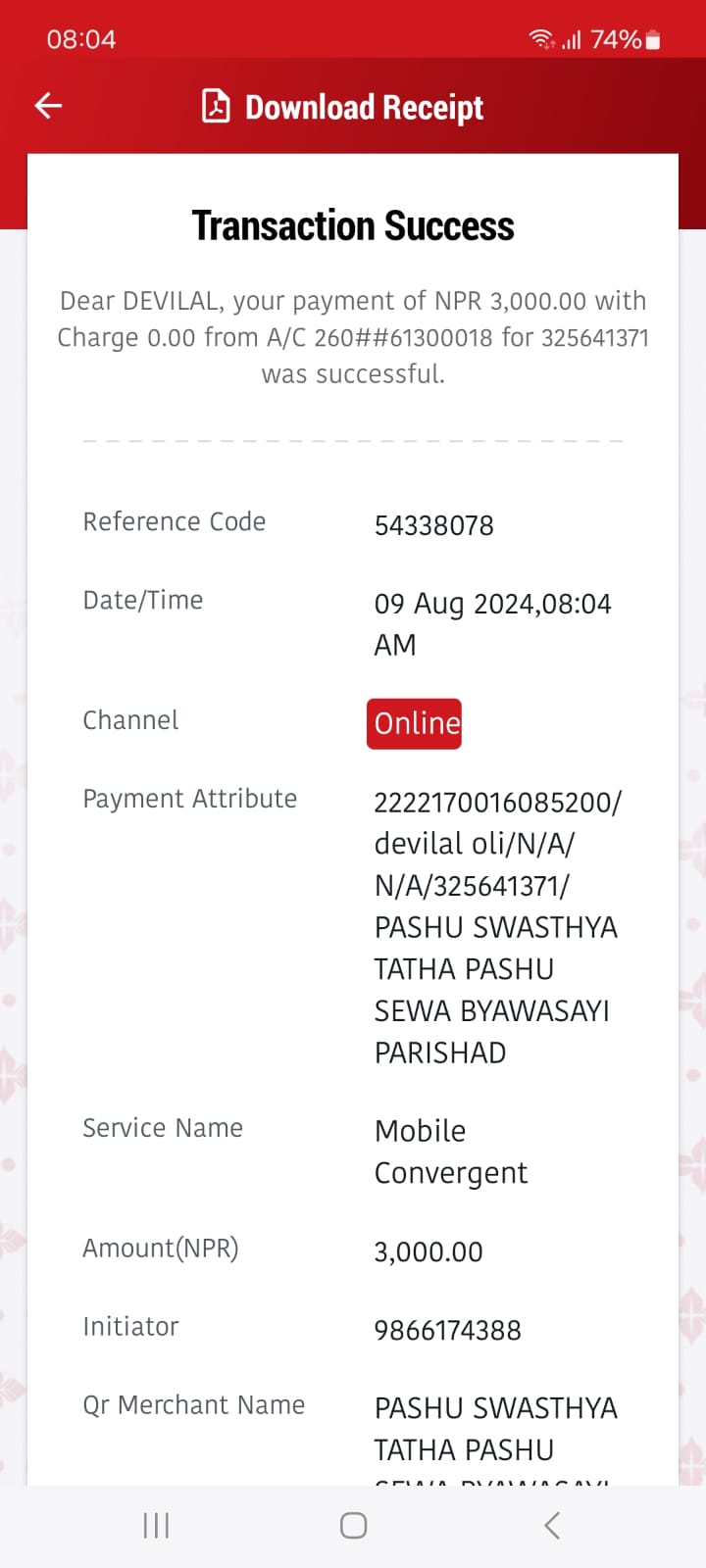Tap the Transaction Success heading
This screenshot has width=706, height=1568.
353,225
